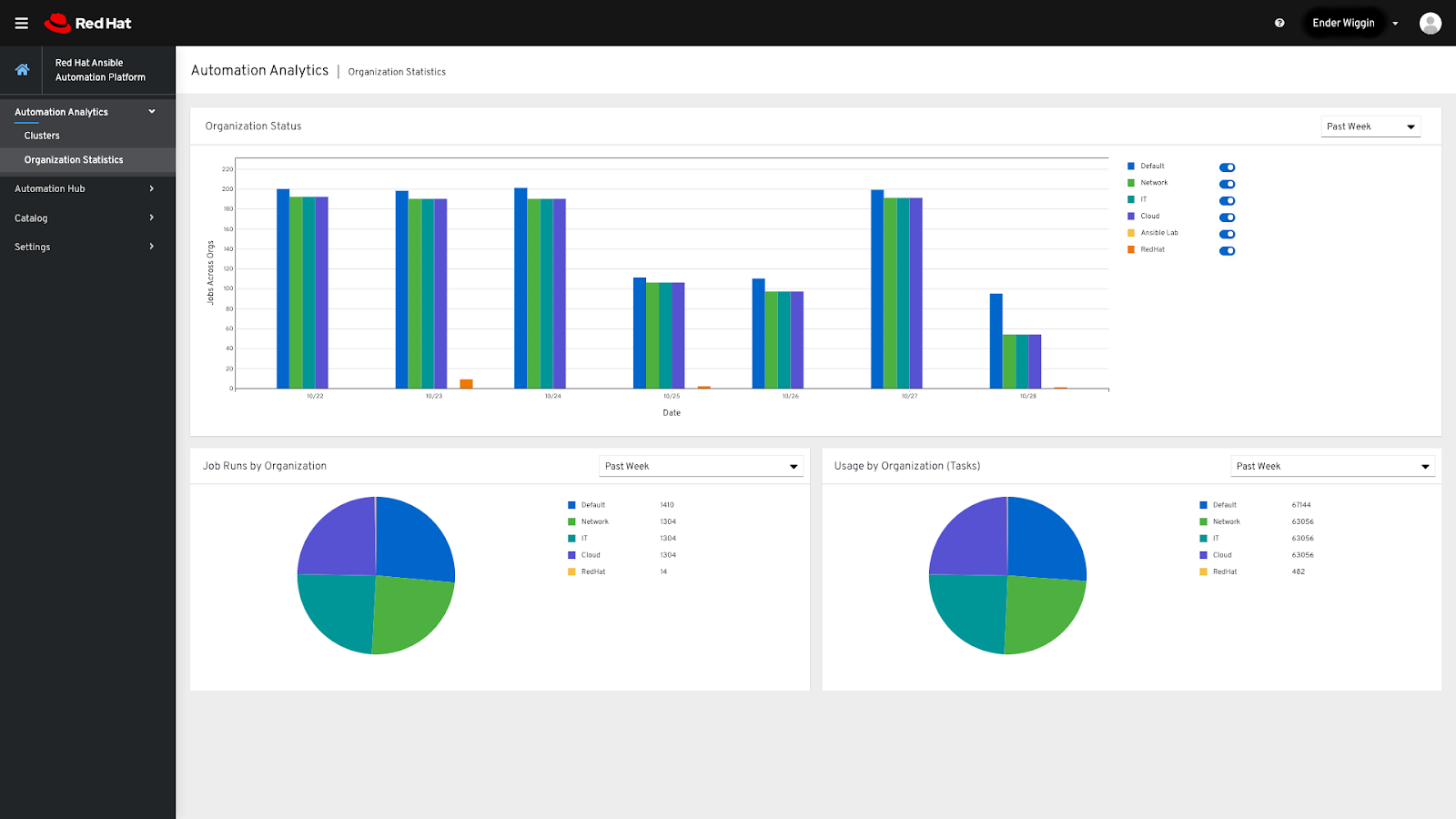Click the user avatar icon
This screenshot has width=1456, height=819.
[x=1430, y=23]
